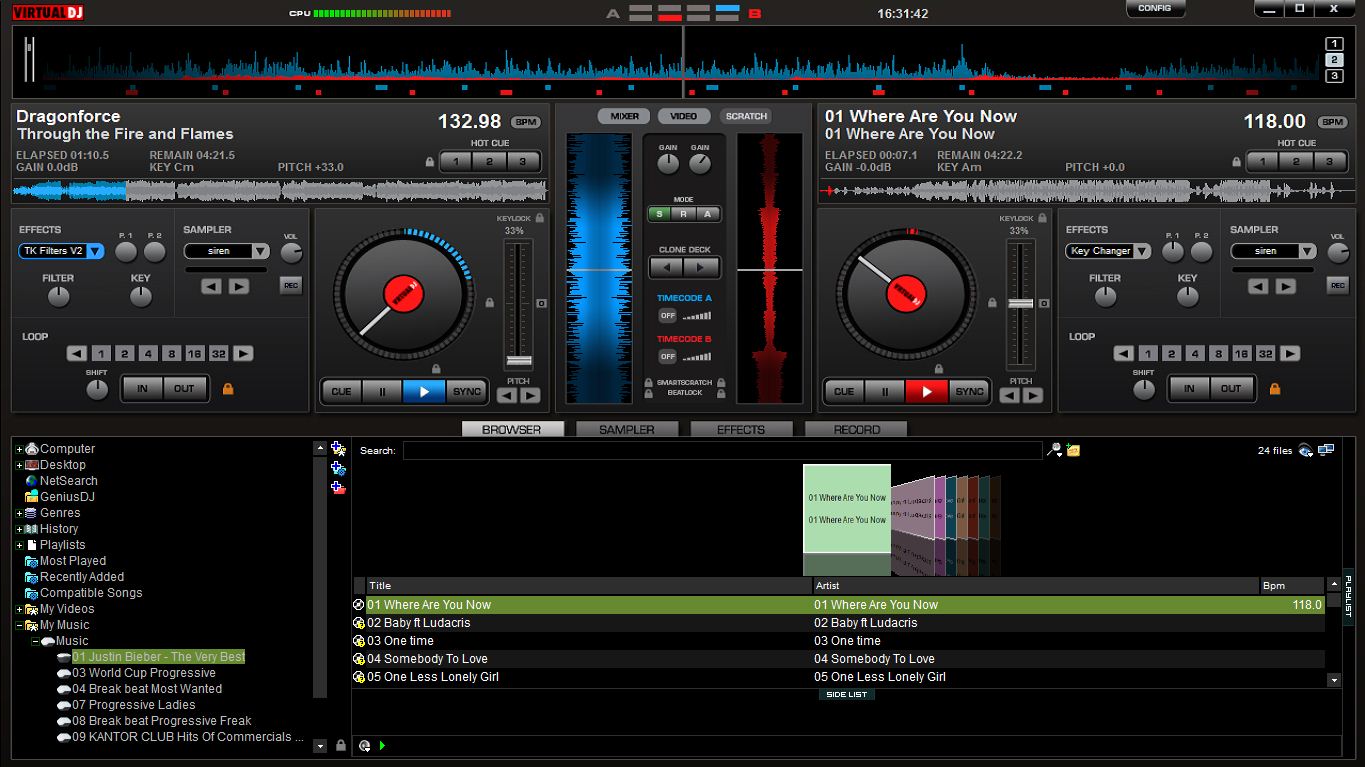Select waveform zoom level 3
The image size is (1365, 767).
[1334, 76]
